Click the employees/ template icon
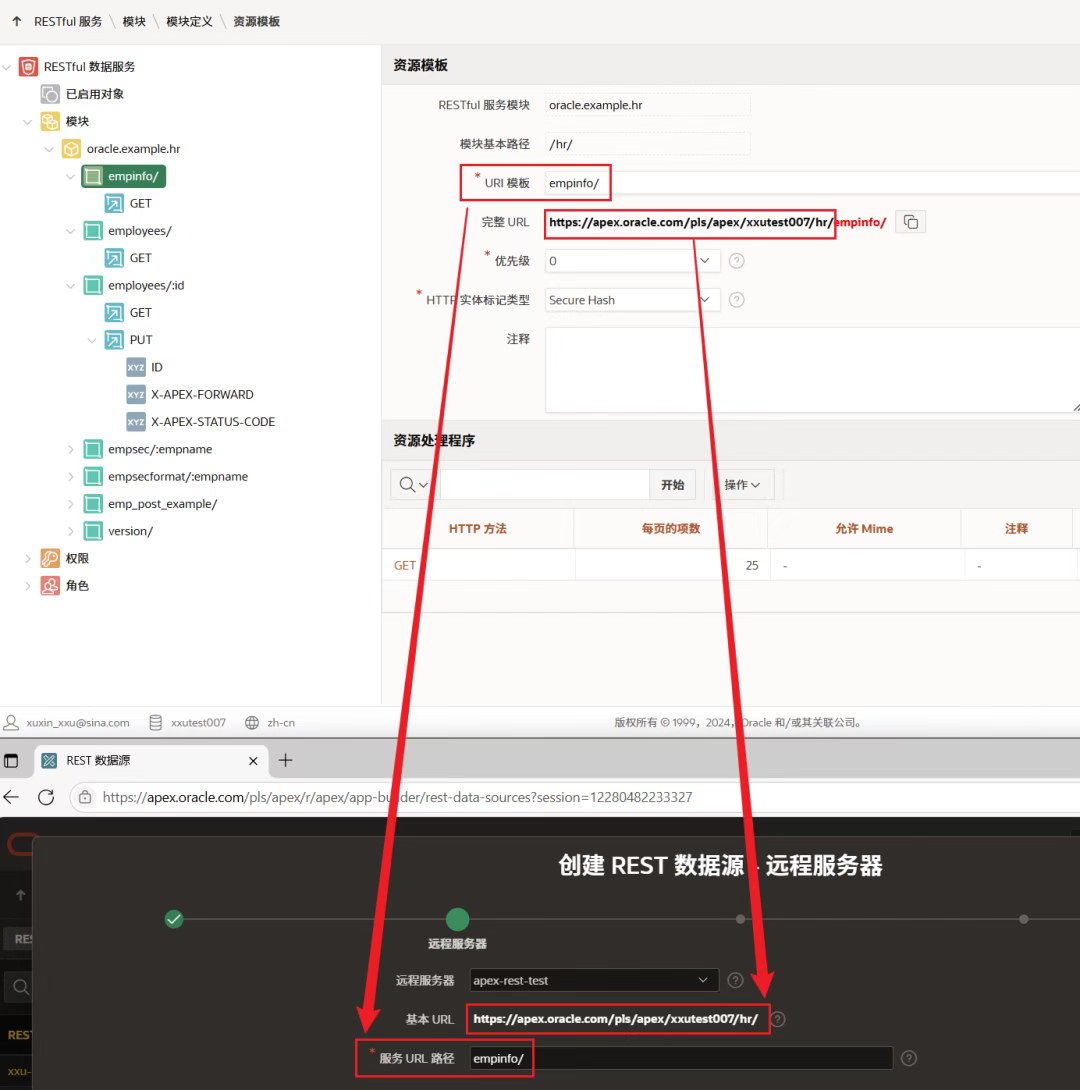 (x=92, y=231)
